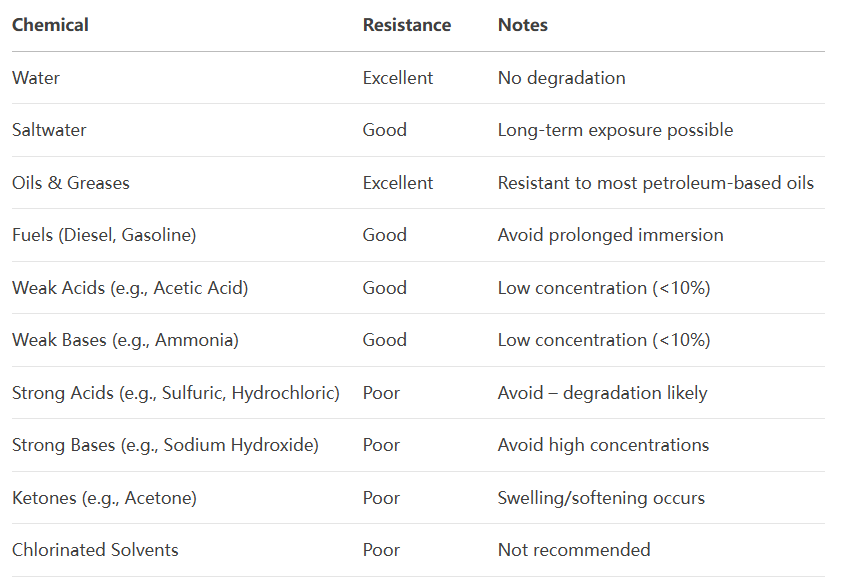
Task: Click Weak Bases (e.g., Ammonia) cell
Action: click(x=125, y=341)
